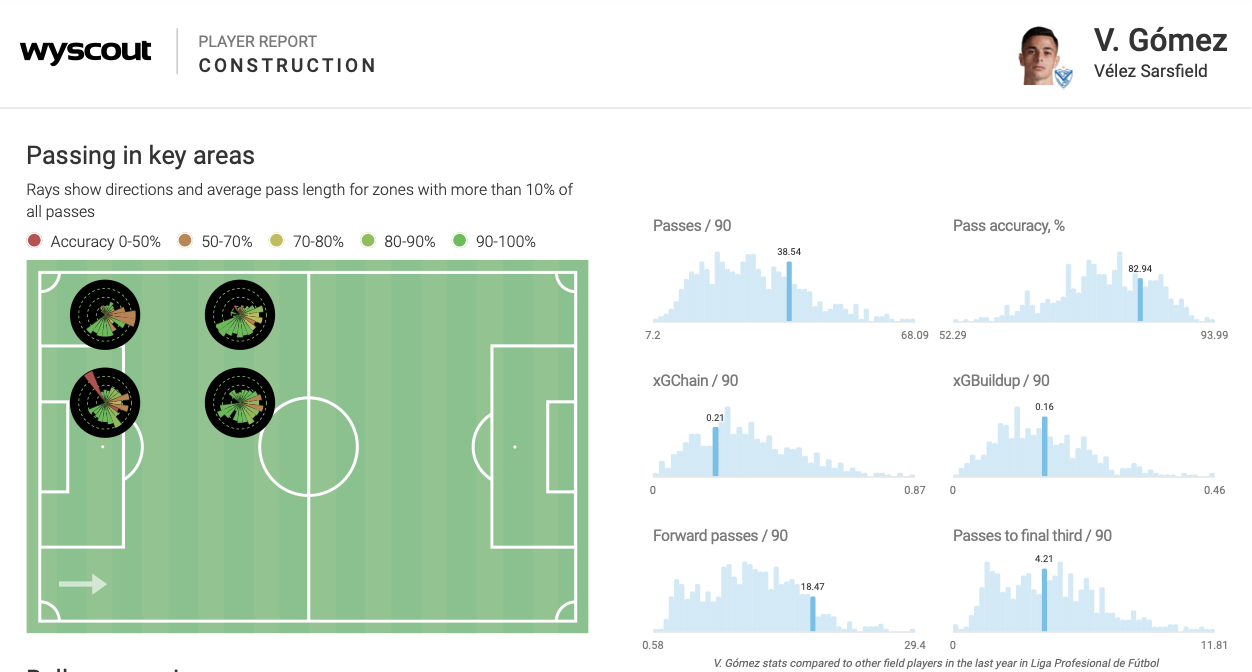The width and height of the screenshot is (1252, 672).
Task: Click the bottom-left pass radar on pitch
Action: (x=105, y=403)
